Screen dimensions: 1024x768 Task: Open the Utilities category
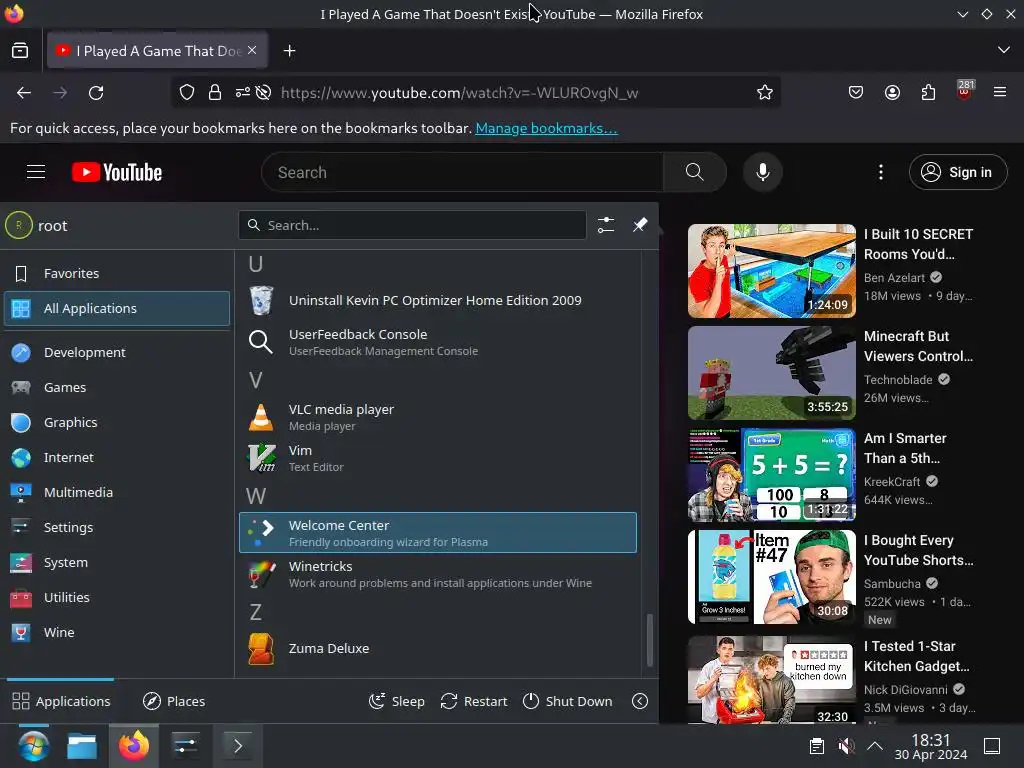117,598
